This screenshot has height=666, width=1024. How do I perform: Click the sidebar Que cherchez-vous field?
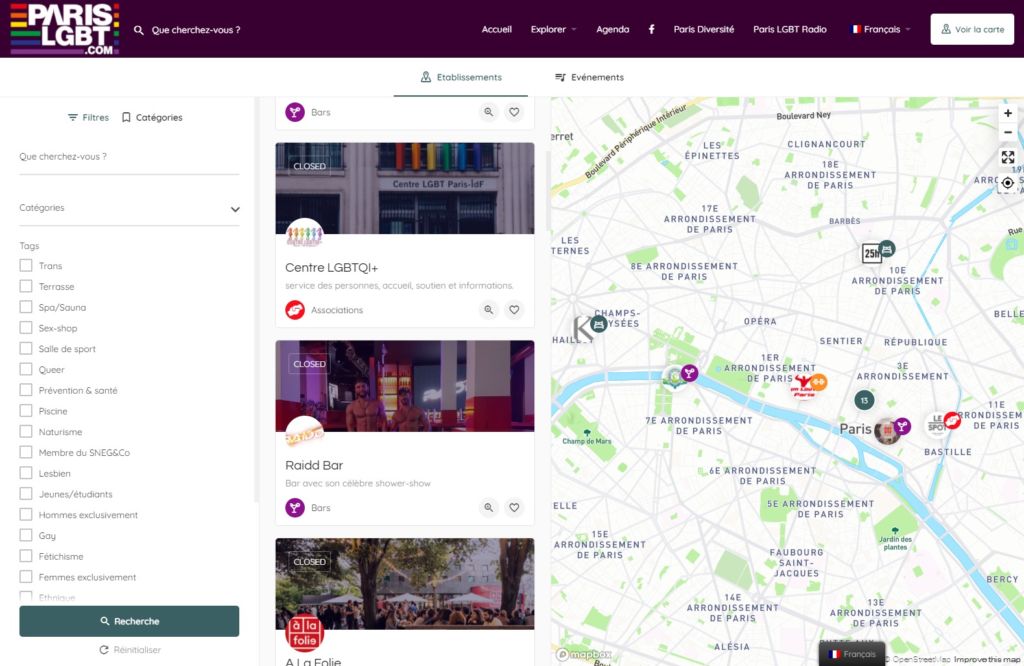coord(129,157)
